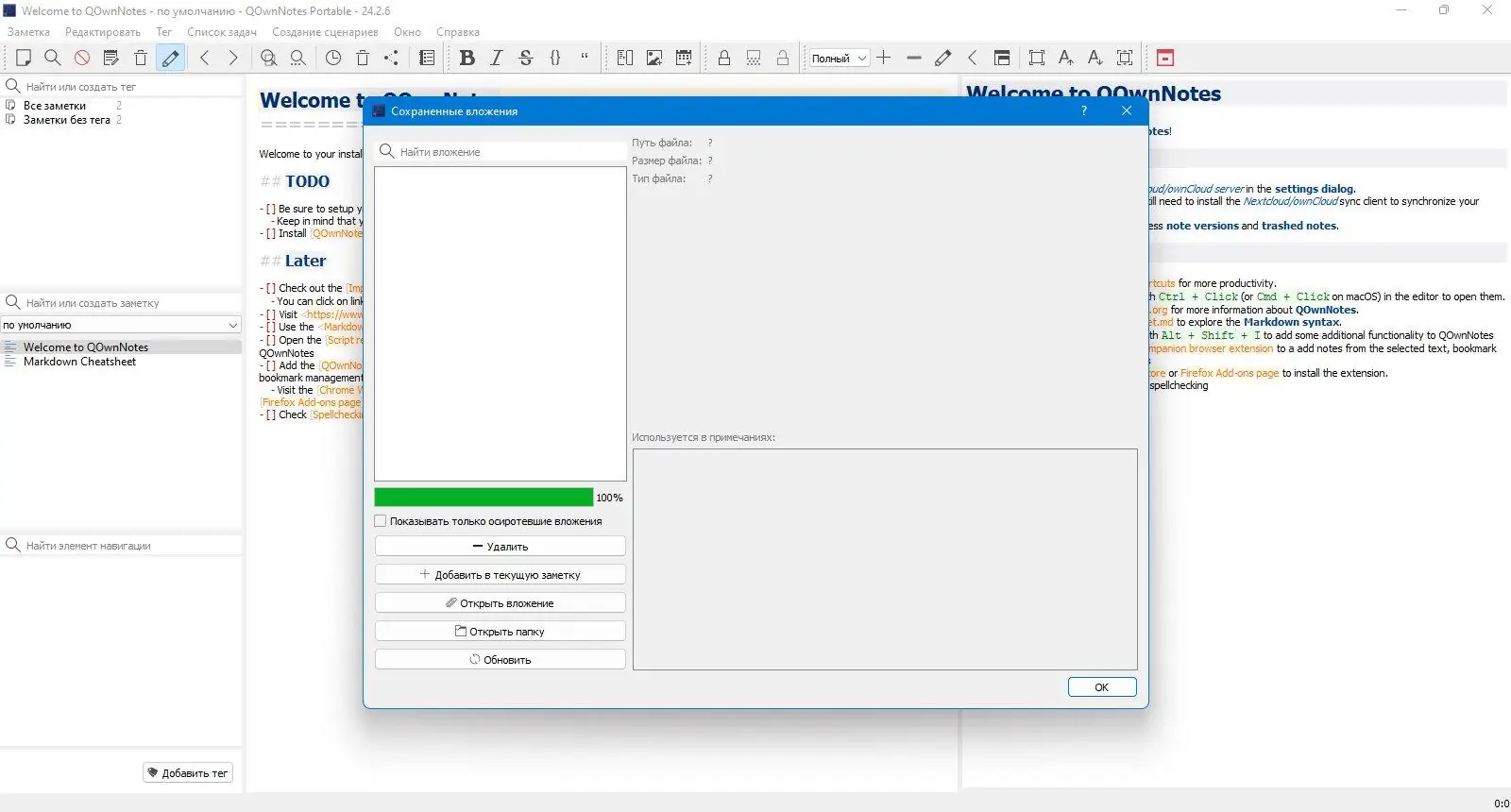Focus the Найти элемент навигации field

122,545
